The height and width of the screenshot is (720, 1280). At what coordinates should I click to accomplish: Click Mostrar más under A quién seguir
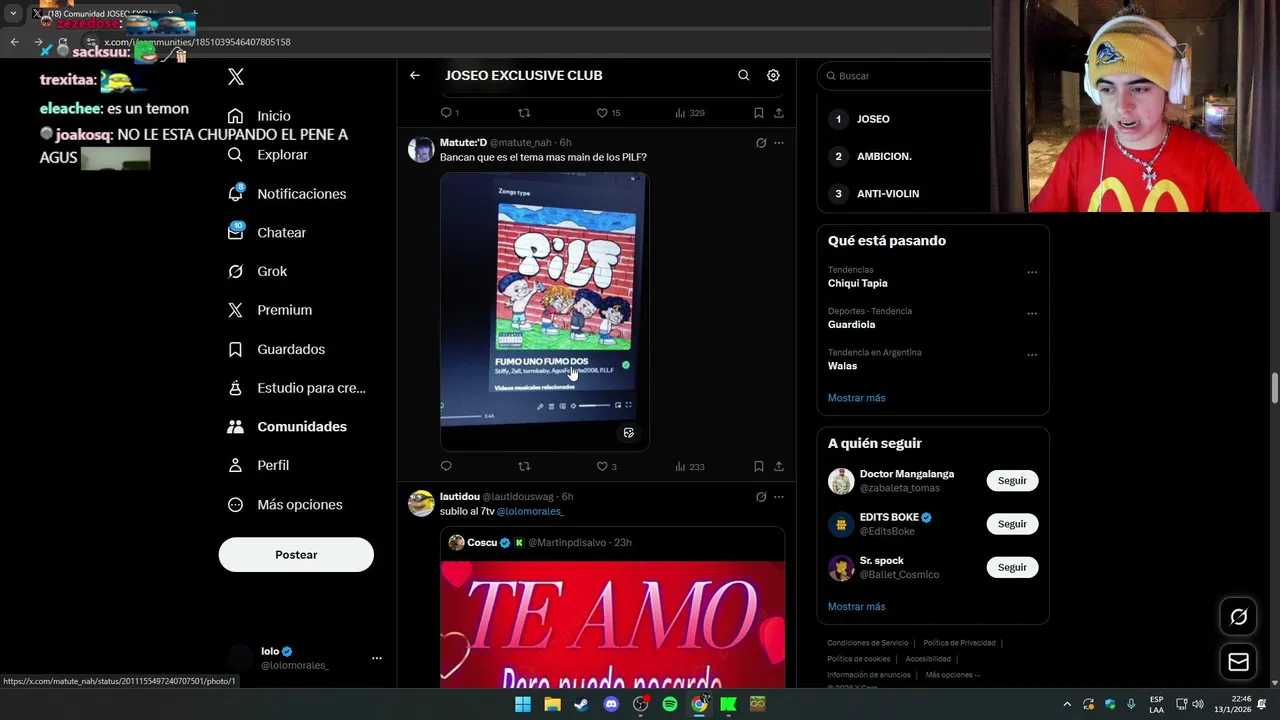coord(856,606)
